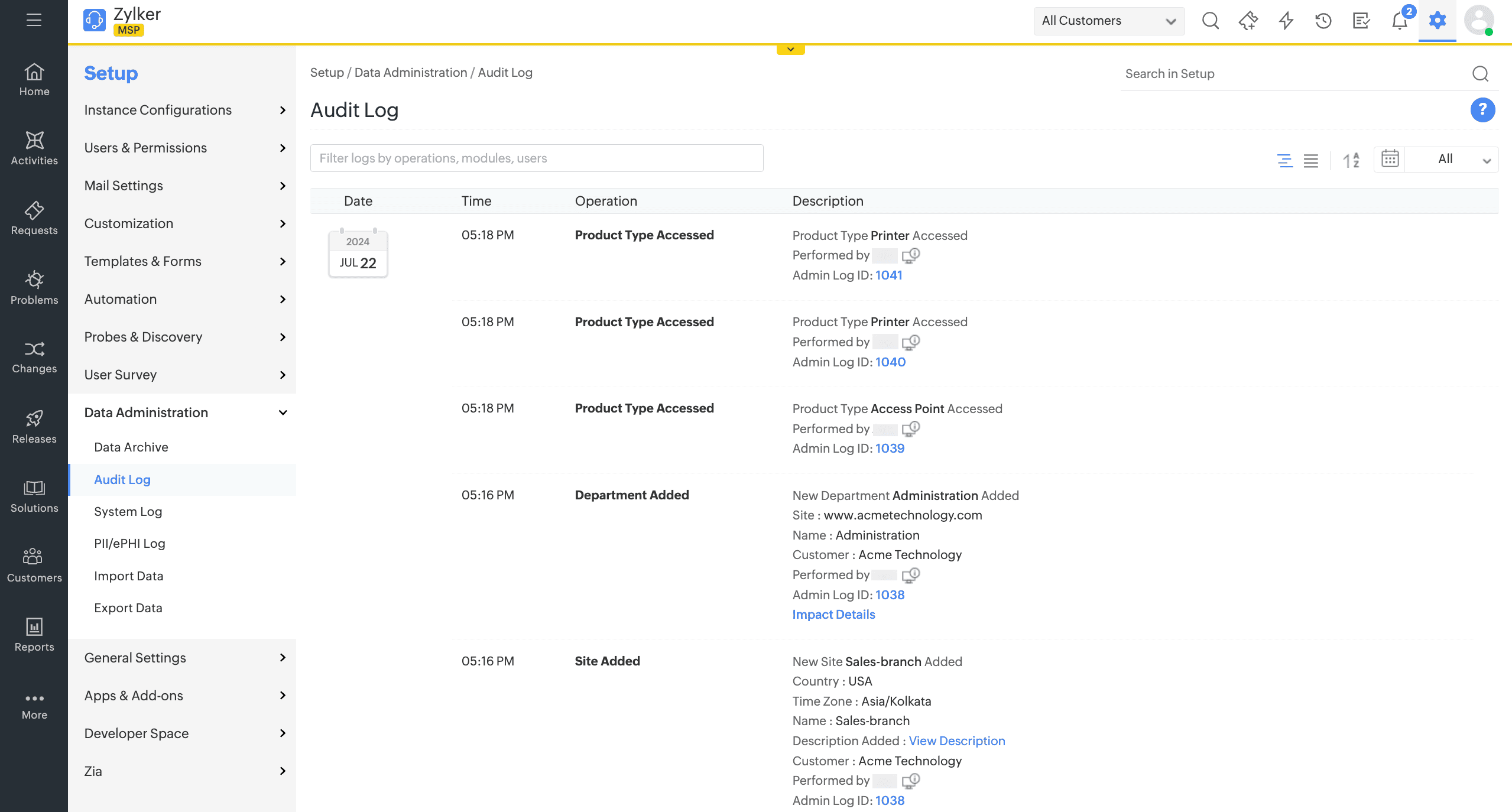Click the Filter logs input field
The height and width of the screenshot is (812, 1512).
pos(537,158)
